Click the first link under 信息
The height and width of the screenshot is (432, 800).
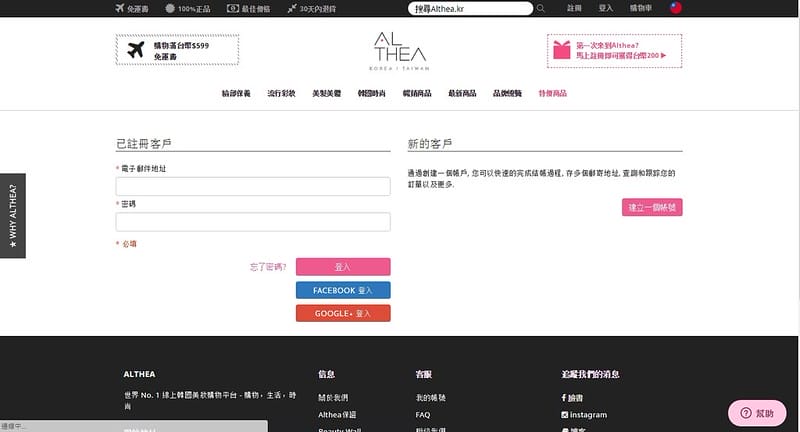click(333, 397)
